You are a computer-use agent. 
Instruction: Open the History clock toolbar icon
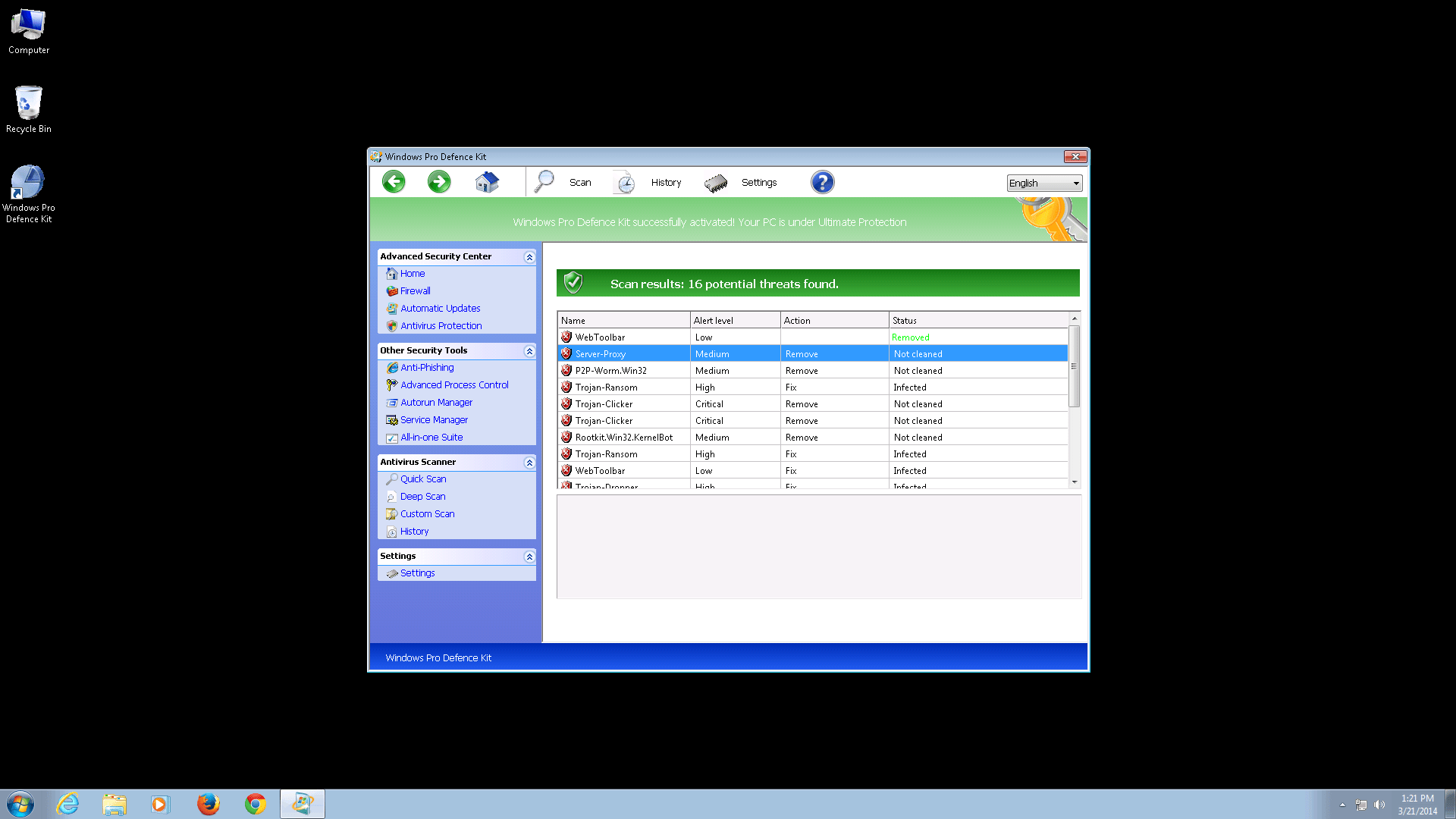point(625,183)
